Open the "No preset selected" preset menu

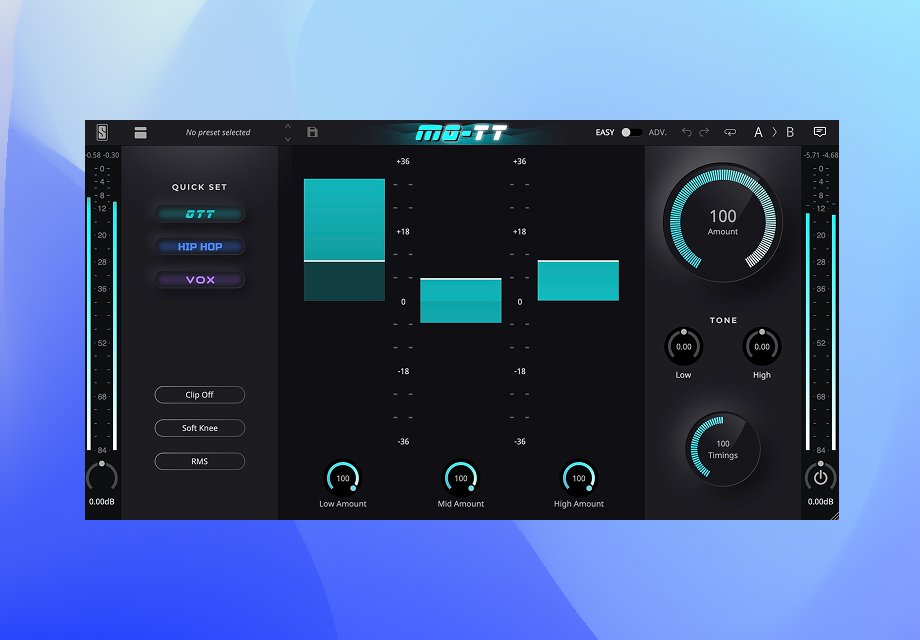(218, 133)
